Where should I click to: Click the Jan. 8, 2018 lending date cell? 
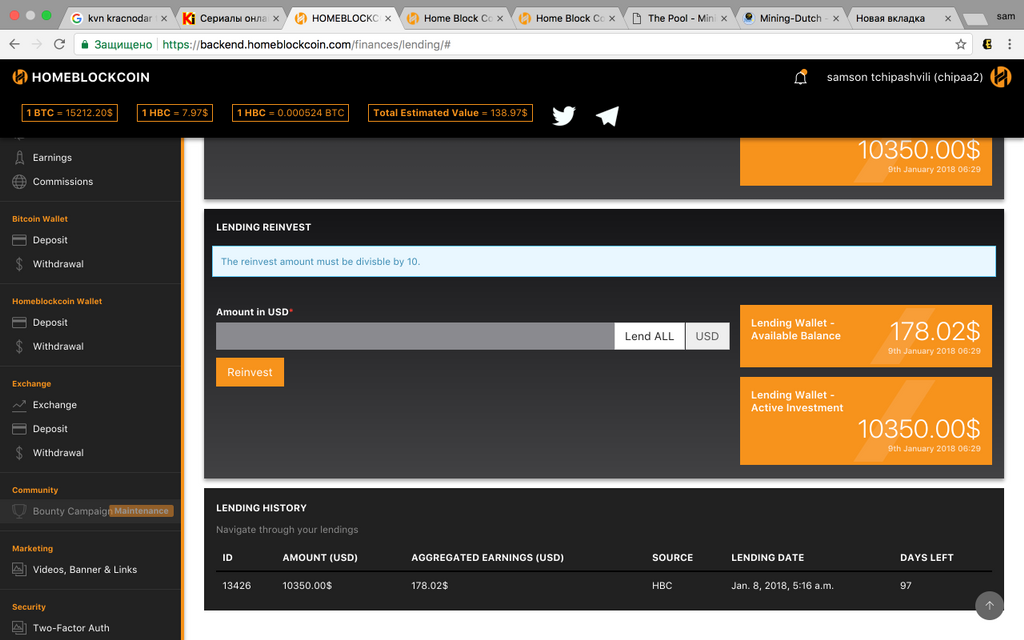(782, 585)
